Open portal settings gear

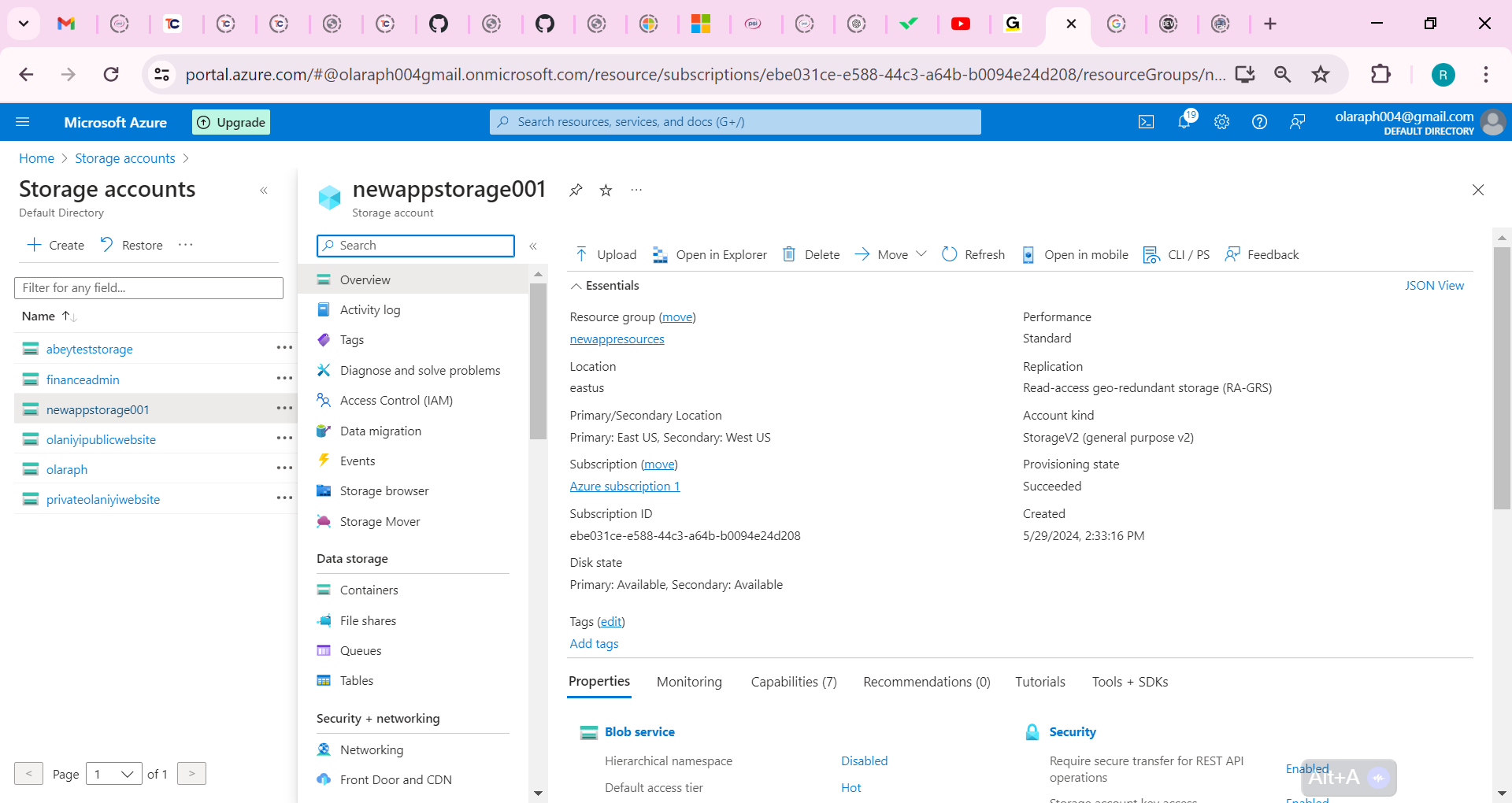[x=1221, y=122]
